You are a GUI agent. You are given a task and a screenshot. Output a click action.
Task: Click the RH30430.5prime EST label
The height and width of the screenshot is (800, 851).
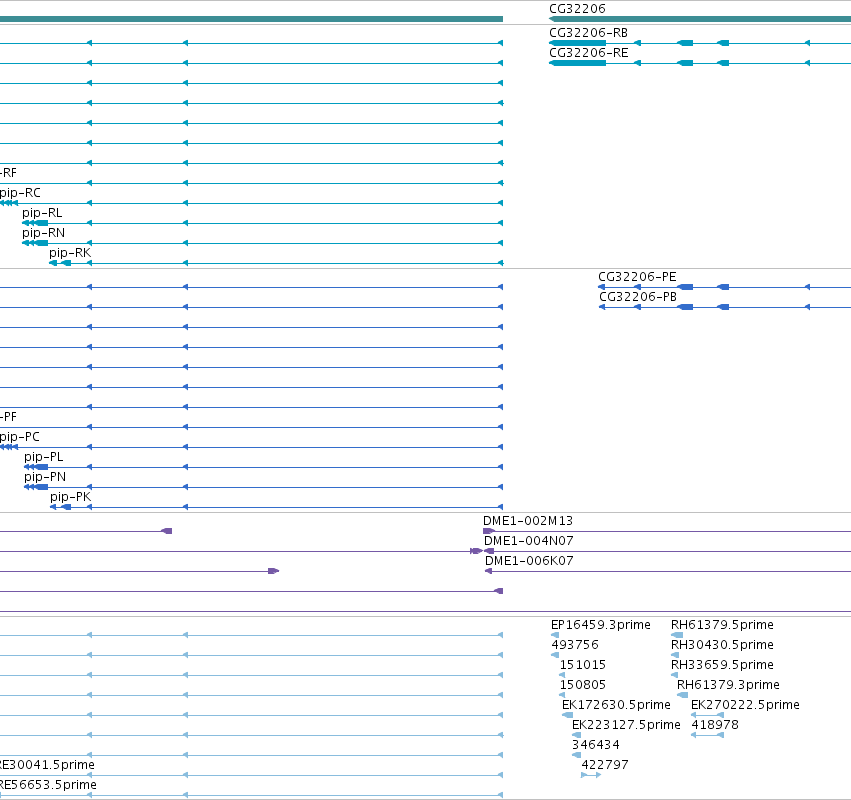(x=722, y=645)
